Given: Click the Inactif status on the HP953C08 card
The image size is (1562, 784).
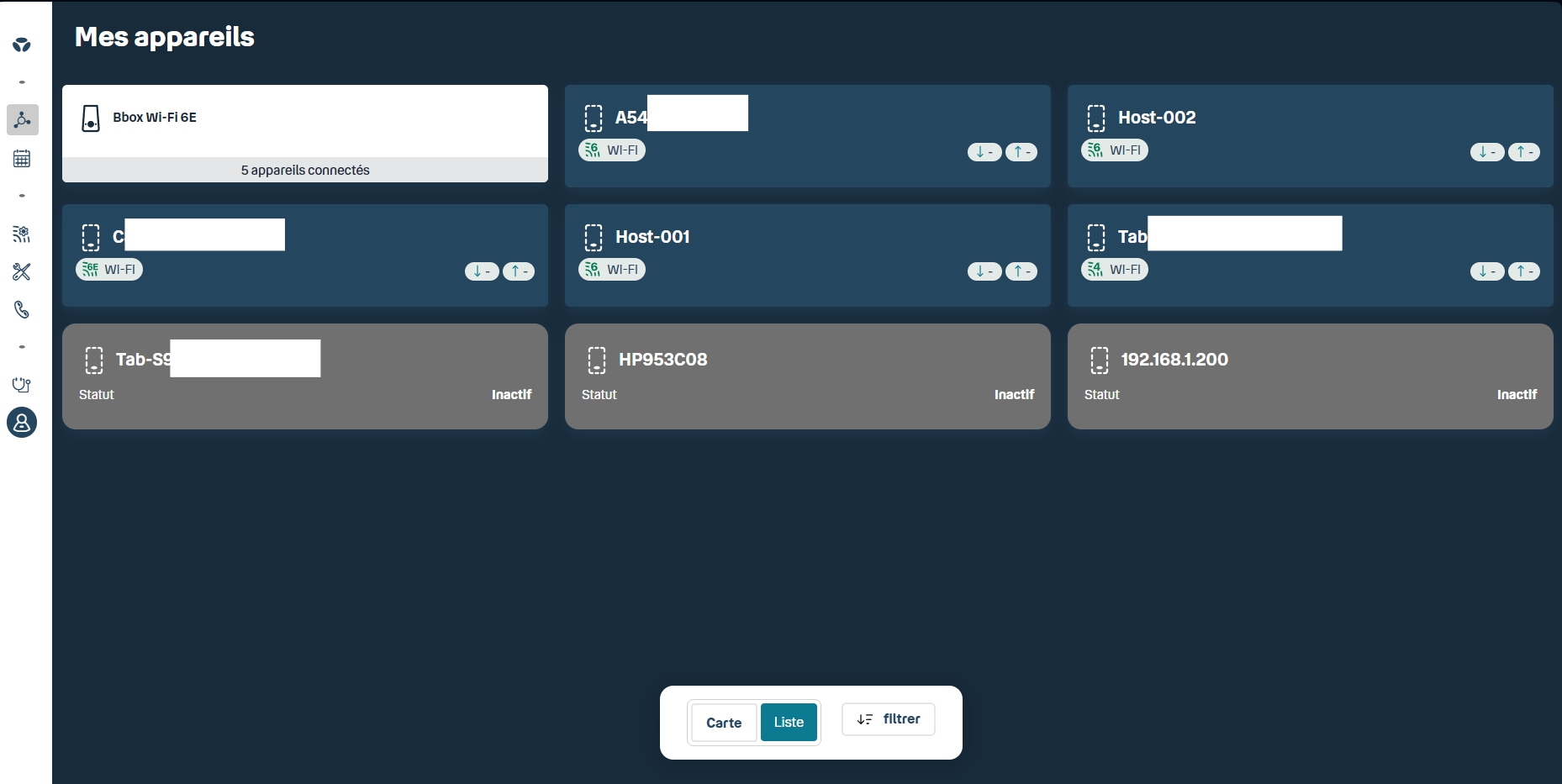Looking at the screenshot, I should [x=1014, y=395].
